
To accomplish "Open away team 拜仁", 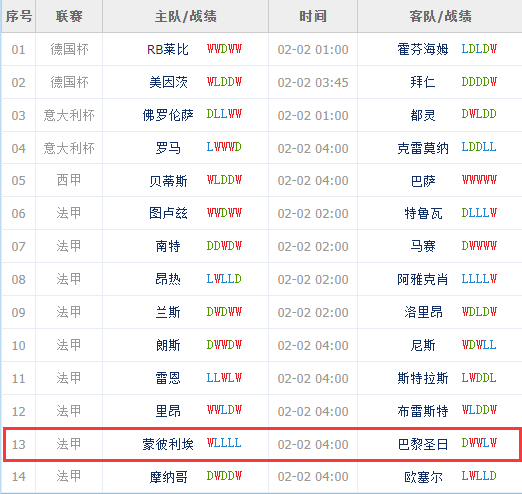I will 423,82.
